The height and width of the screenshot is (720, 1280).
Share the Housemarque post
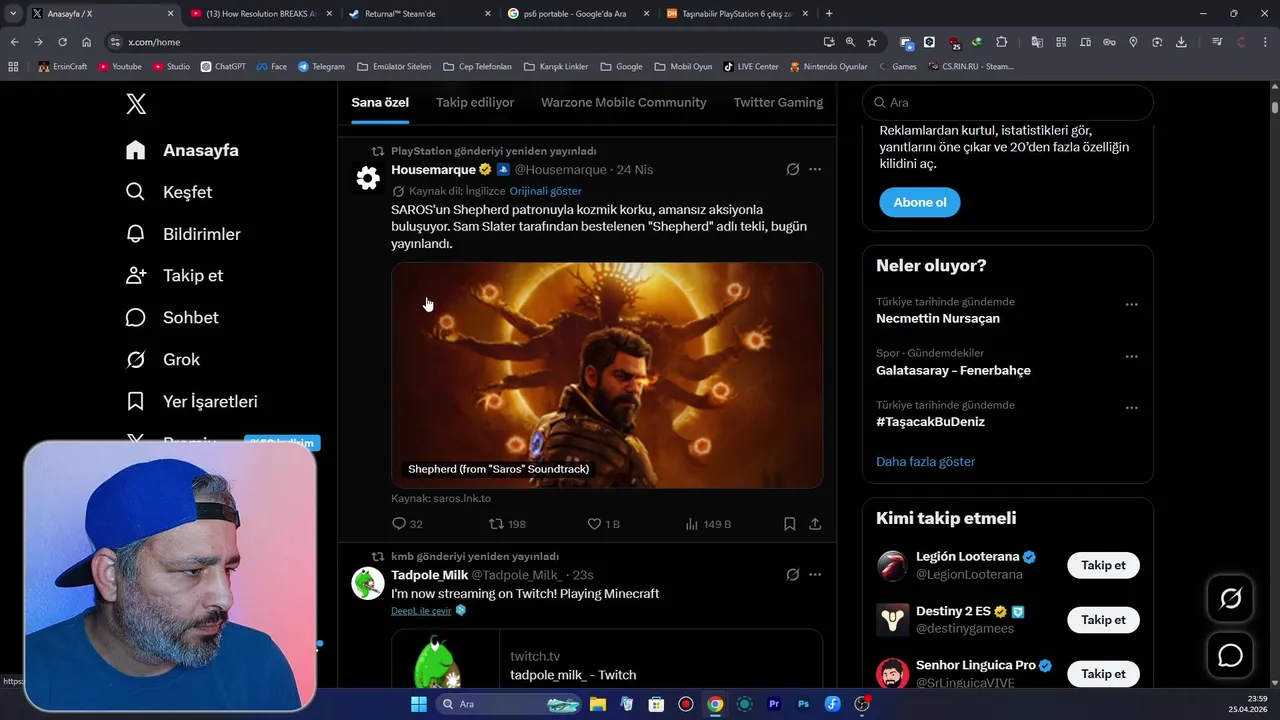click(x=815, y=524)
